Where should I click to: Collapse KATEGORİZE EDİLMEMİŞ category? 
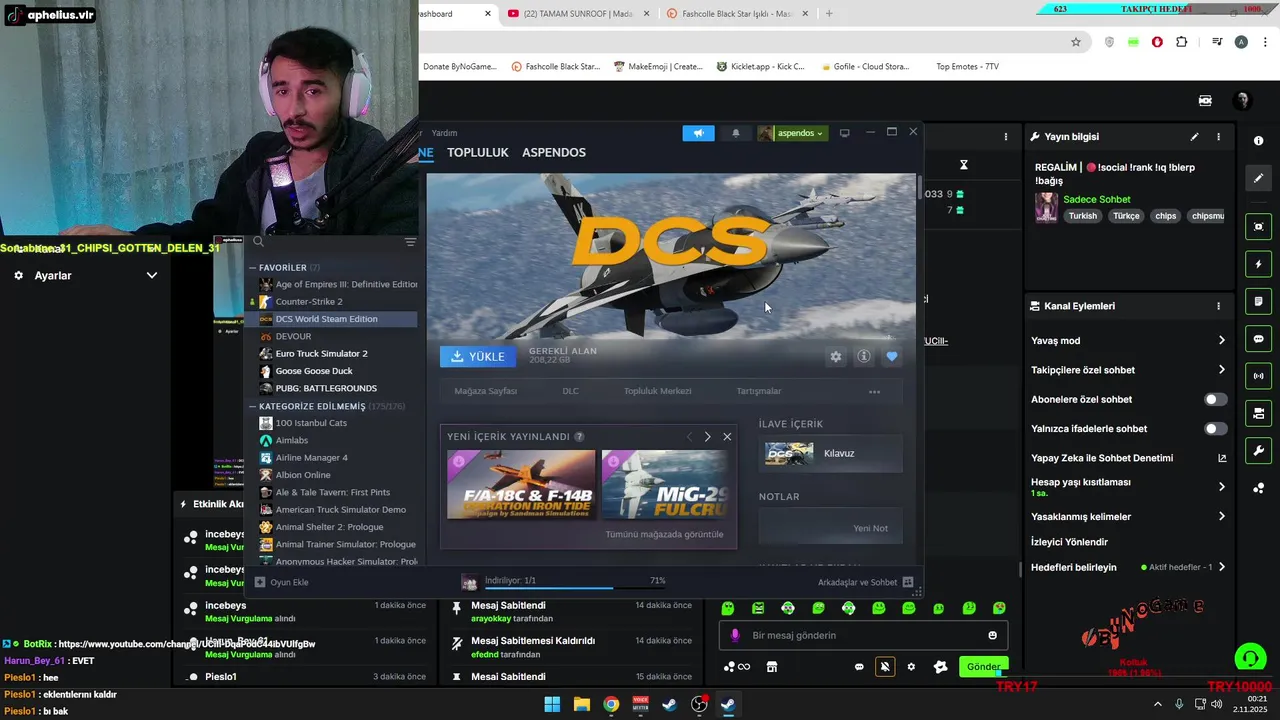pyautogui.click(x=252, y=407)
